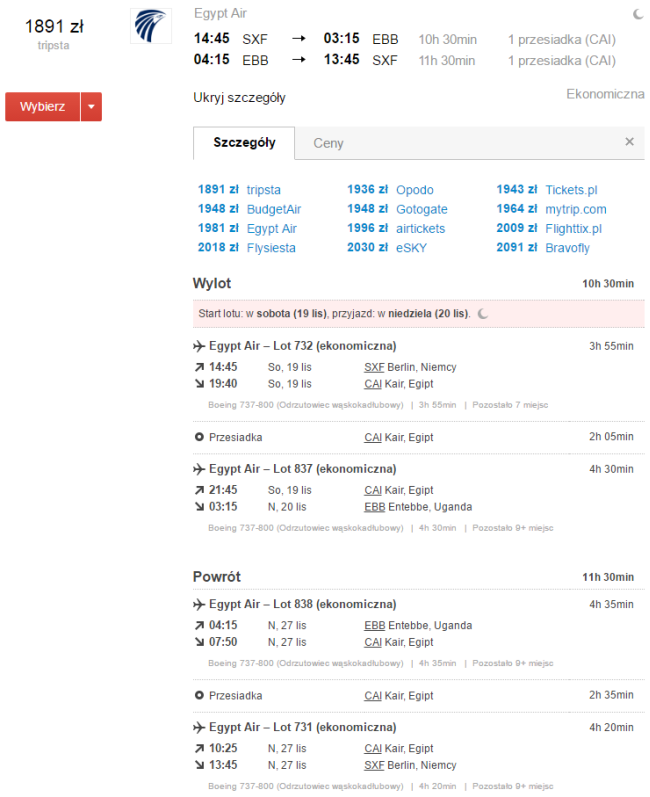Click moon icon in the flight start notice
This screenshot has width=650, height=797.
483,314
